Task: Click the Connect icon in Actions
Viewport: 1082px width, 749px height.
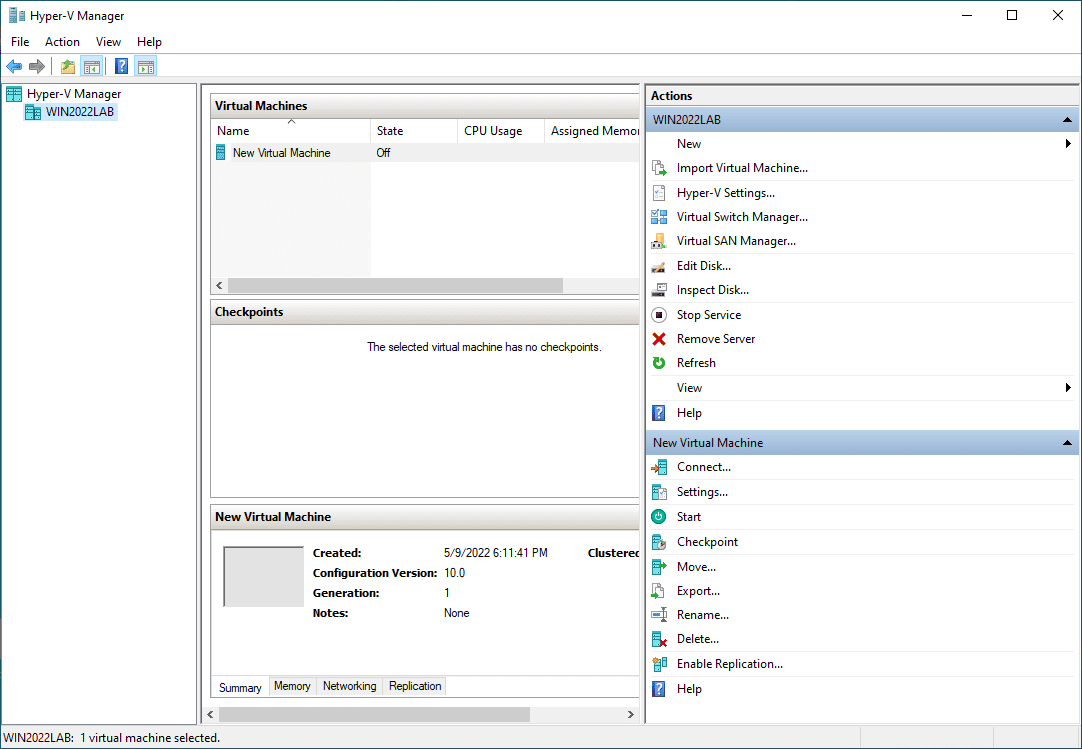Action: tap(659, 467)
